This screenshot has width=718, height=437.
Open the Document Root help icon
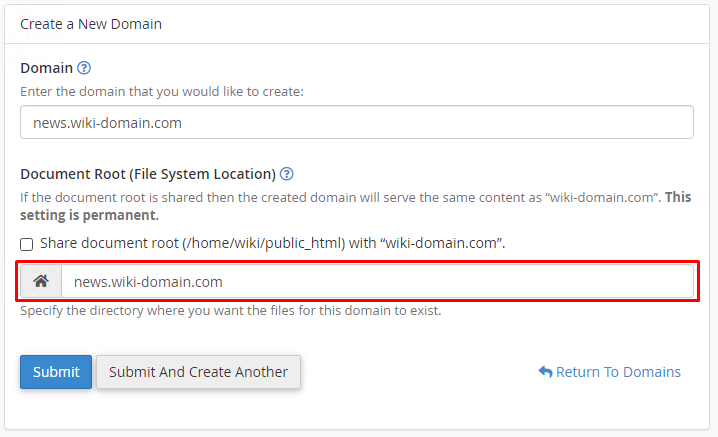(x=287, y=173)
